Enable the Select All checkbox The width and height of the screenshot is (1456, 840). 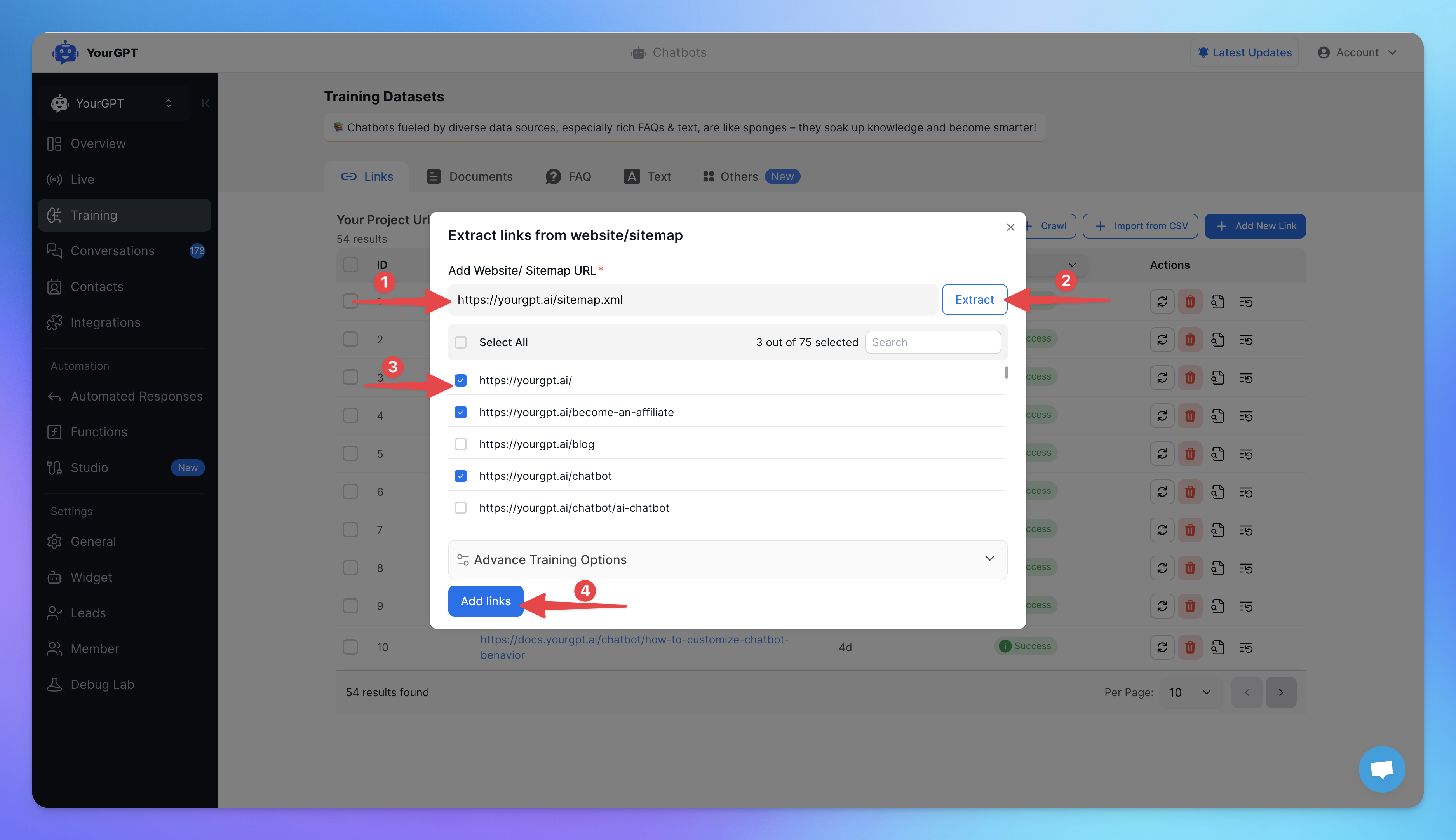click(x=461, y=342)
